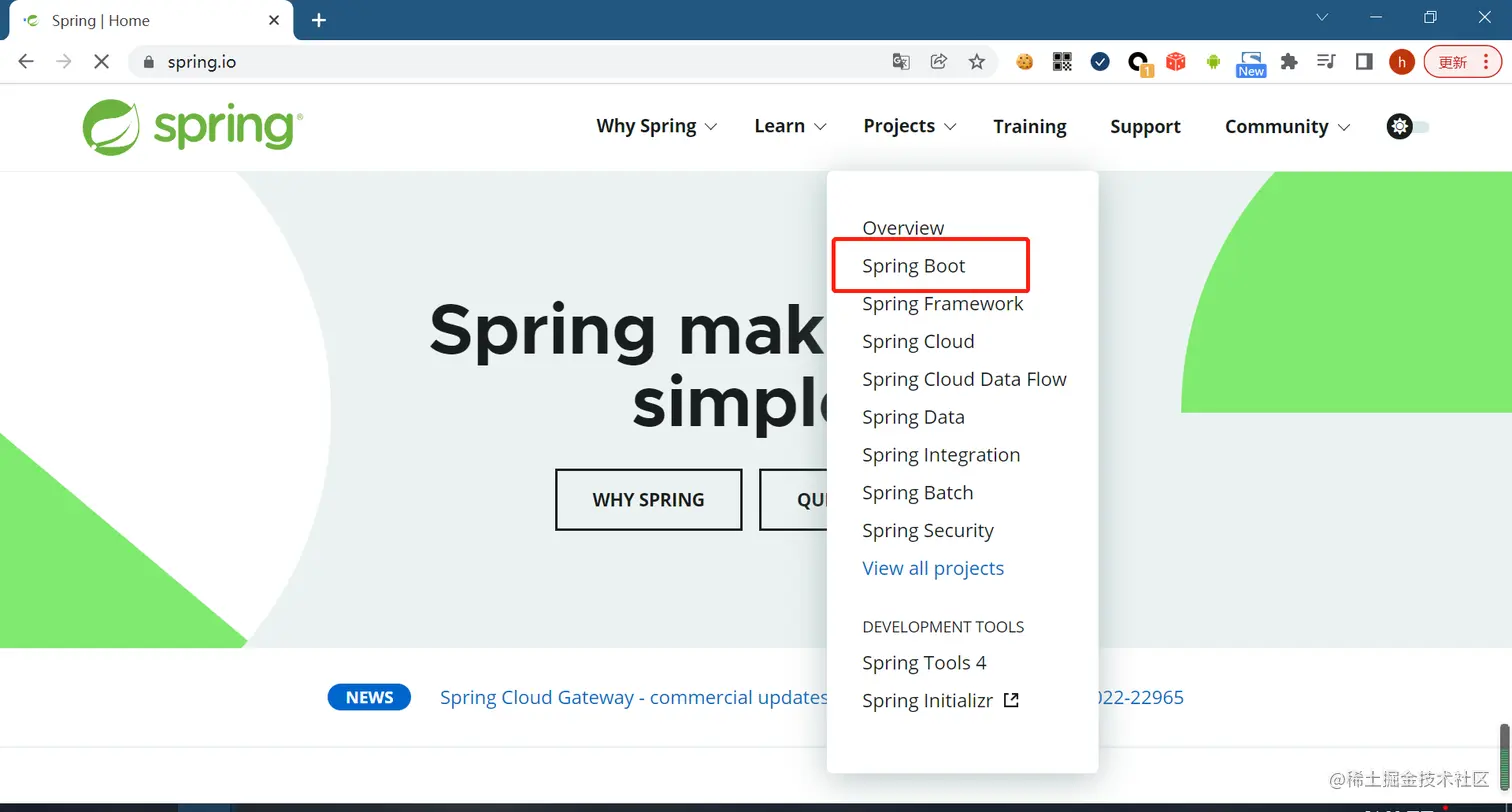The width and height of the screenshot is (1512, 812).
Task: Click the forward navigation arrow
Action: 63,62
